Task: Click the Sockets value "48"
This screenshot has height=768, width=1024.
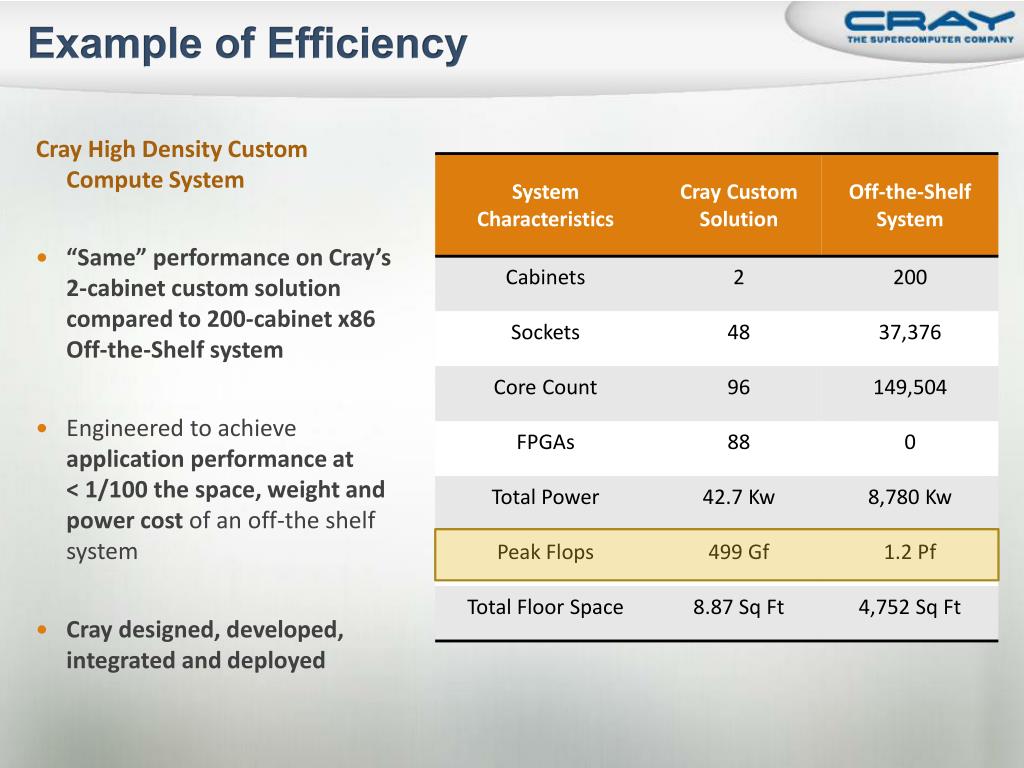Action: coord(739,332)
